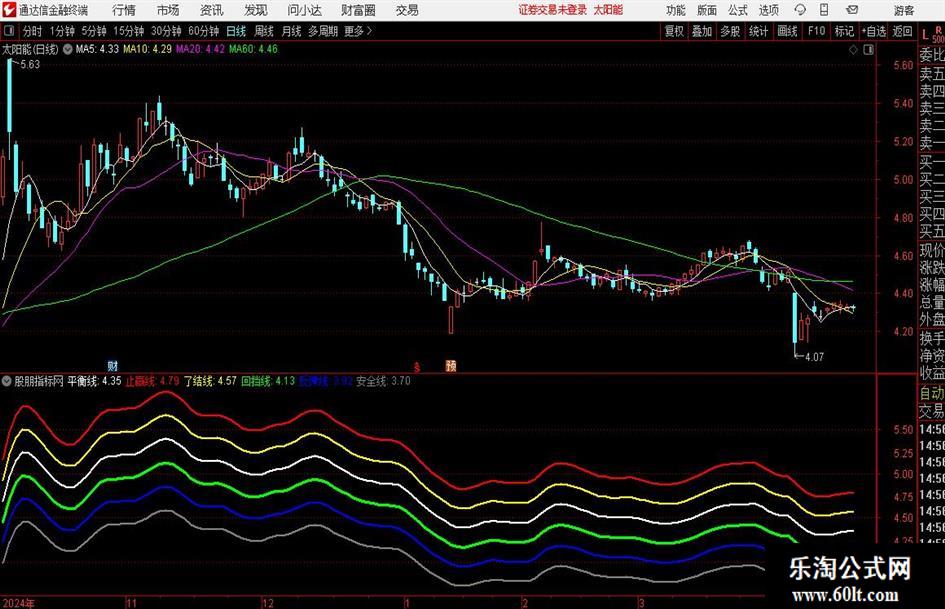Screen dimensions: 945x609
Task: Click the 通达信 red logo icon
Action: click(8, 10)
